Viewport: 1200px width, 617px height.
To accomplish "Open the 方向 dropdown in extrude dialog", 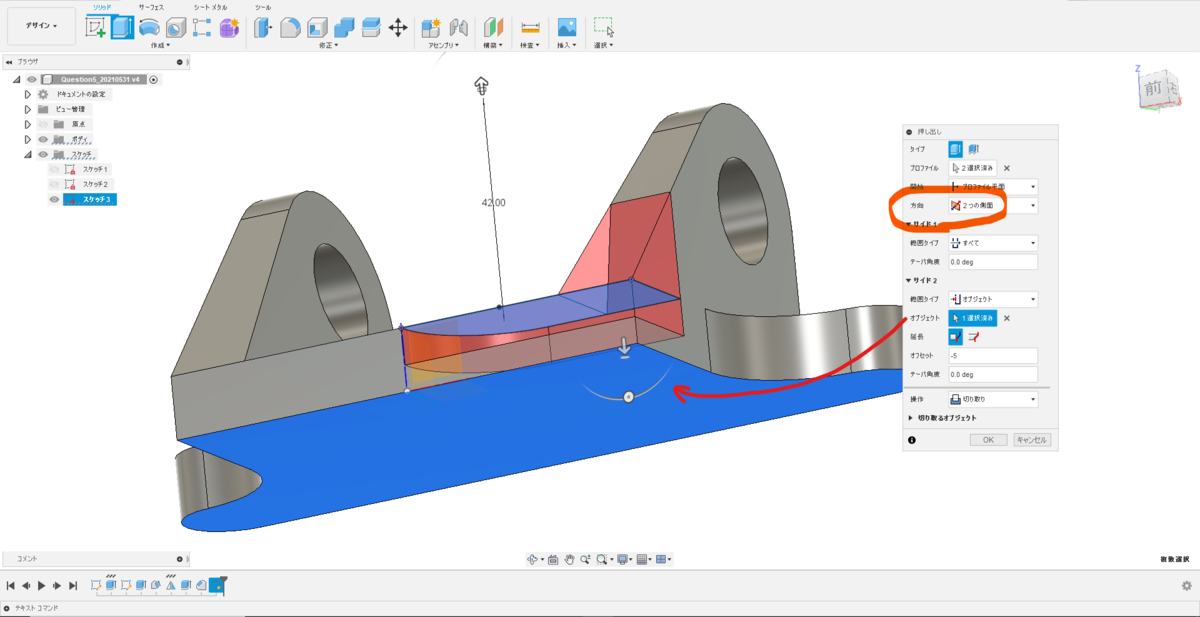I will (x=993, y=205).
